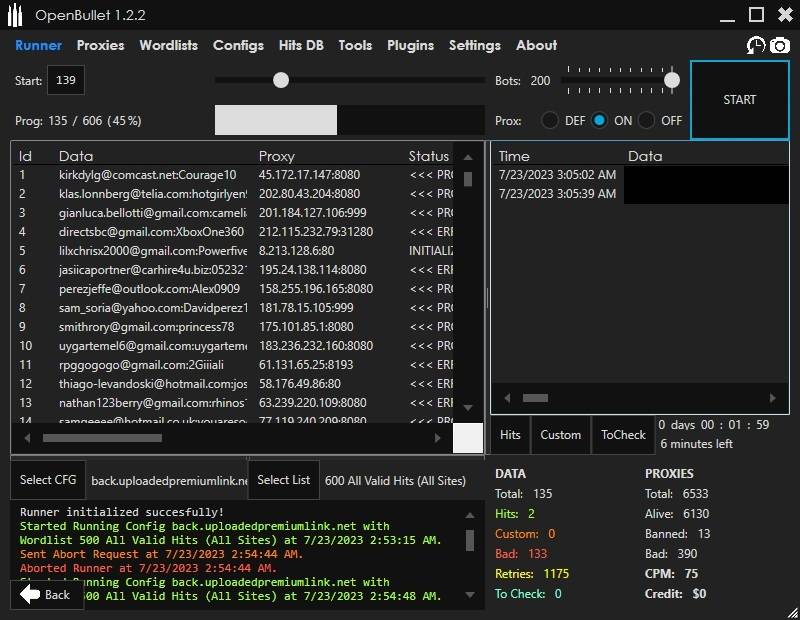Open the Hits DB tab
Image resolution: width=800 pixels, height=620 pixels.
tap(301, 45)
